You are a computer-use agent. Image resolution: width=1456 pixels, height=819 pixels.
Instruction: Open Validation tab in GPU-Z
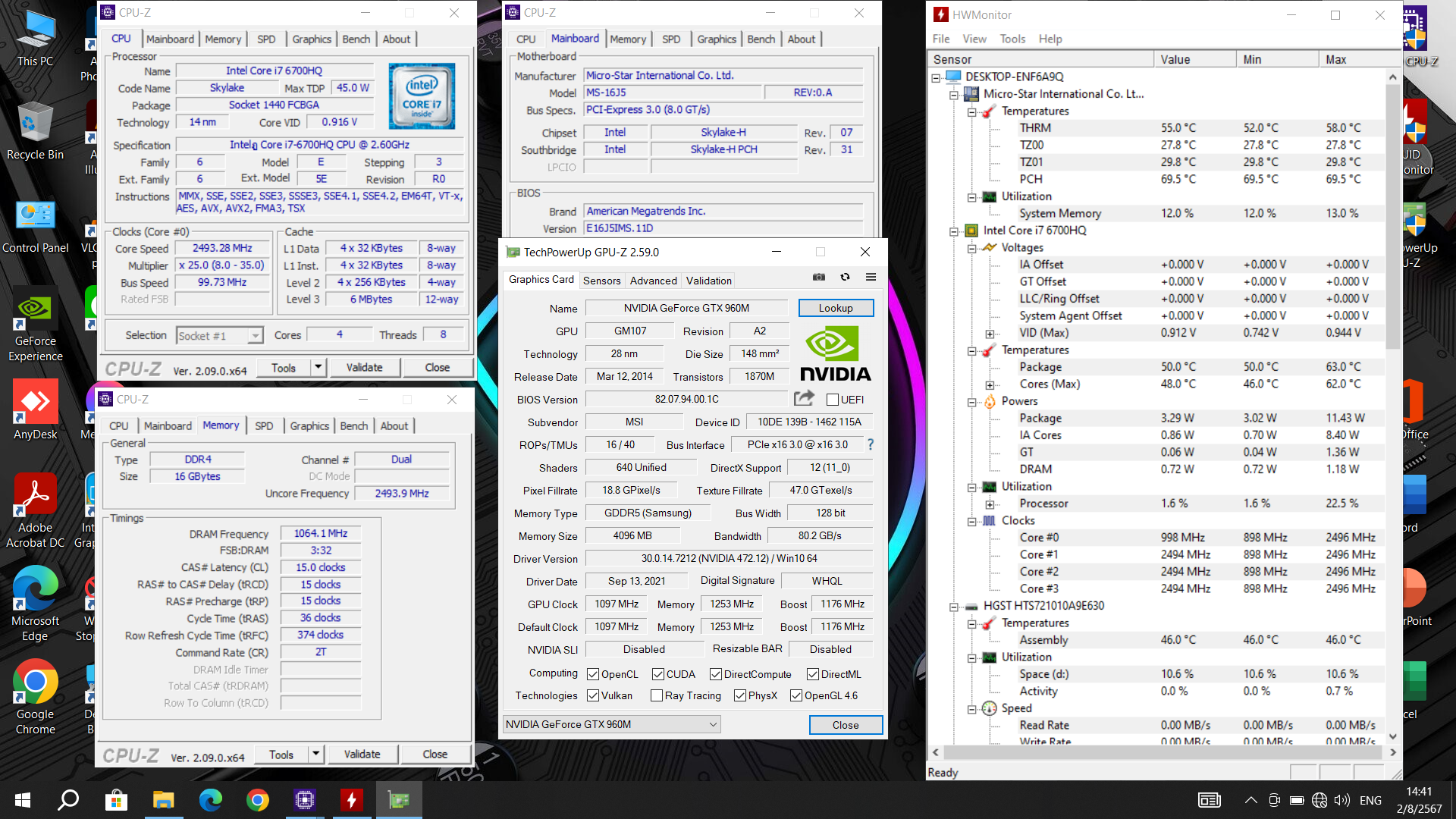(x=708, y=281)
